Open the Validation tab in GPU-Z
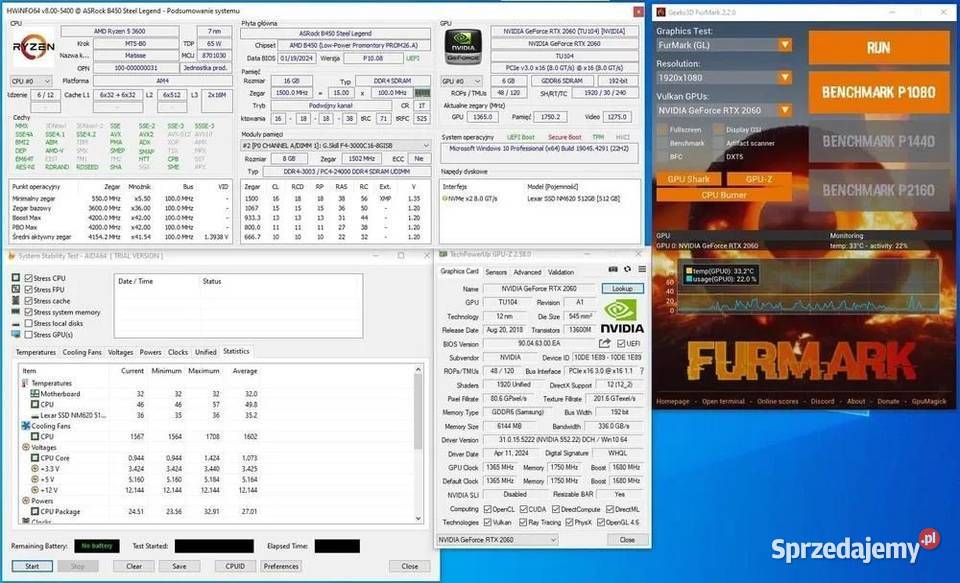 [561, 271]
